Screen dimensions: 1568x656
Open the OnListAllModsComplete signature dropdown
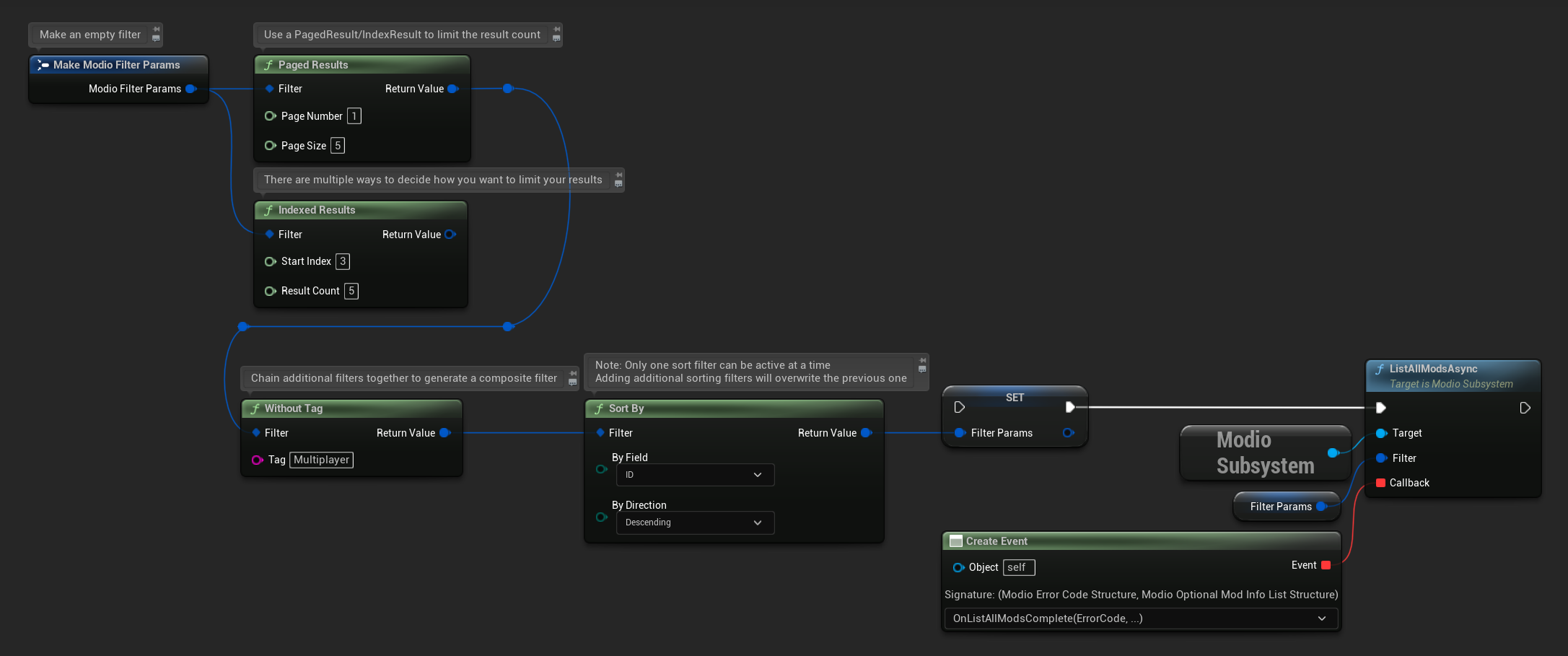click(1141, 618)
